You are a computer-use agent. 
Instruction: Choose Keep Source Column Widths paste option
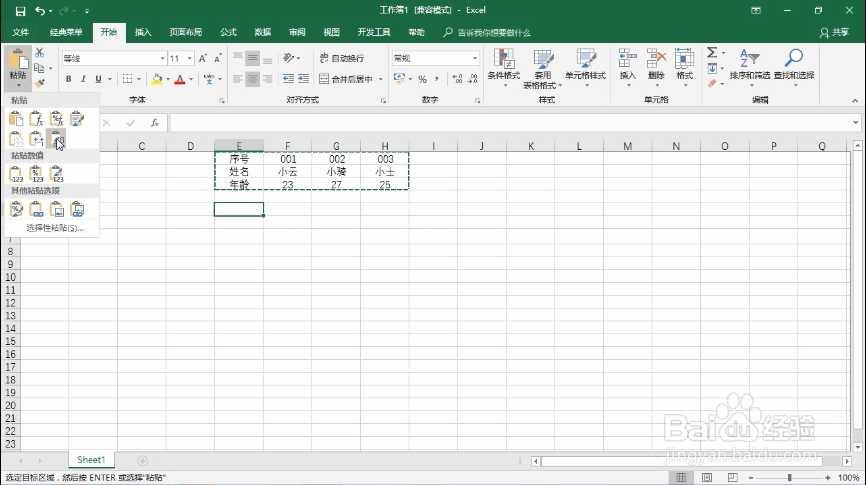(x=36, y=139)
